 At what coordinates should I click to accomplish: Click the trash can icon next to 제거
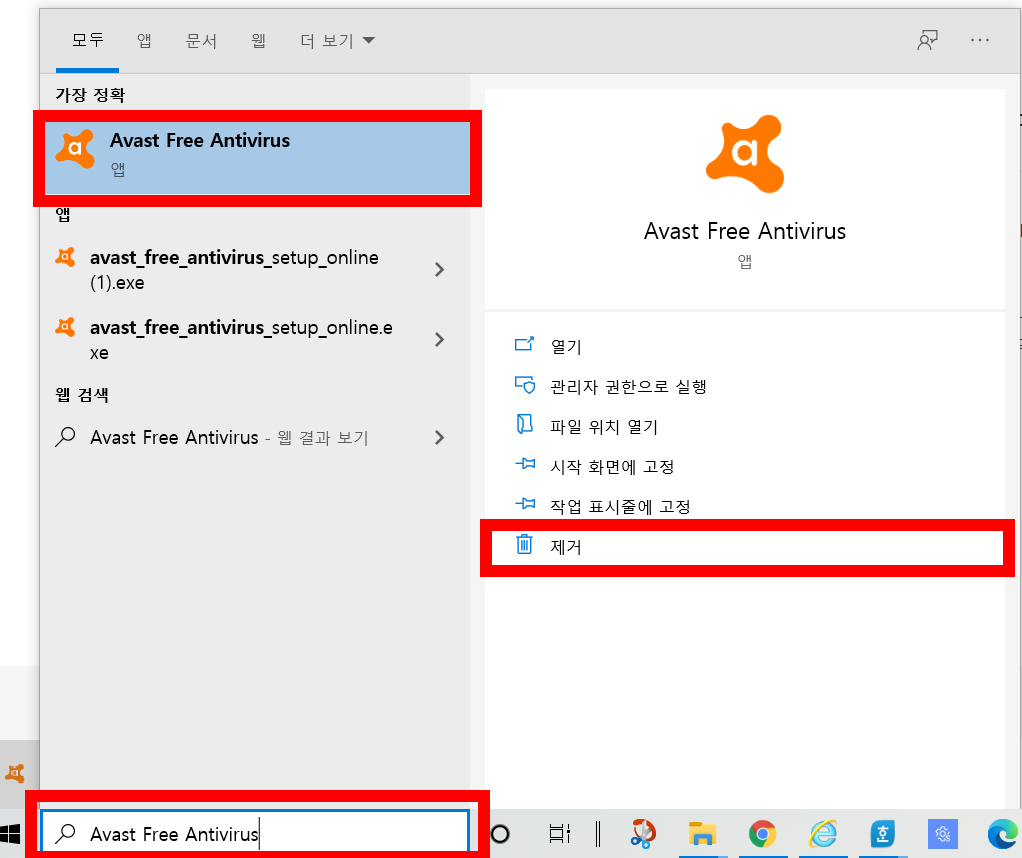524,544
